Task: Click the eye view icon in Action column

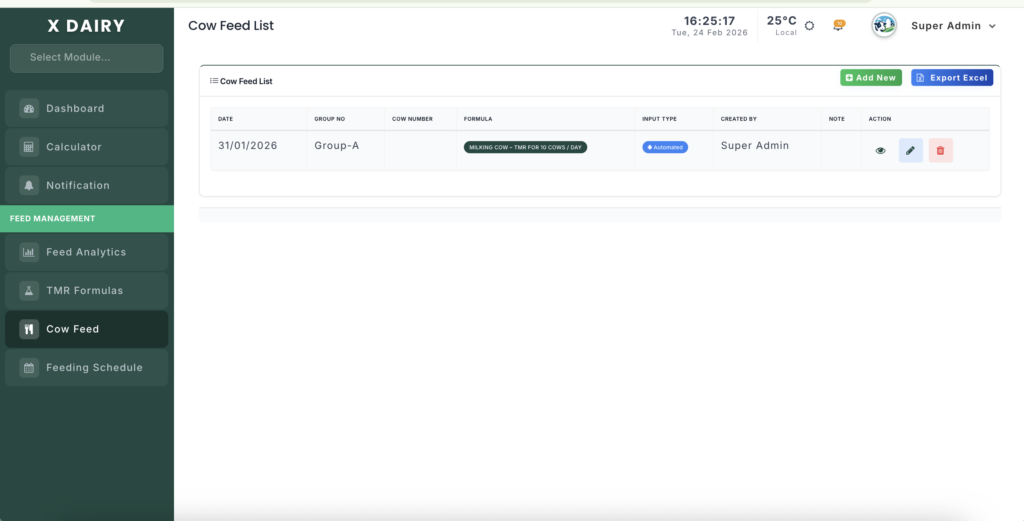Action: click(880, 151)
